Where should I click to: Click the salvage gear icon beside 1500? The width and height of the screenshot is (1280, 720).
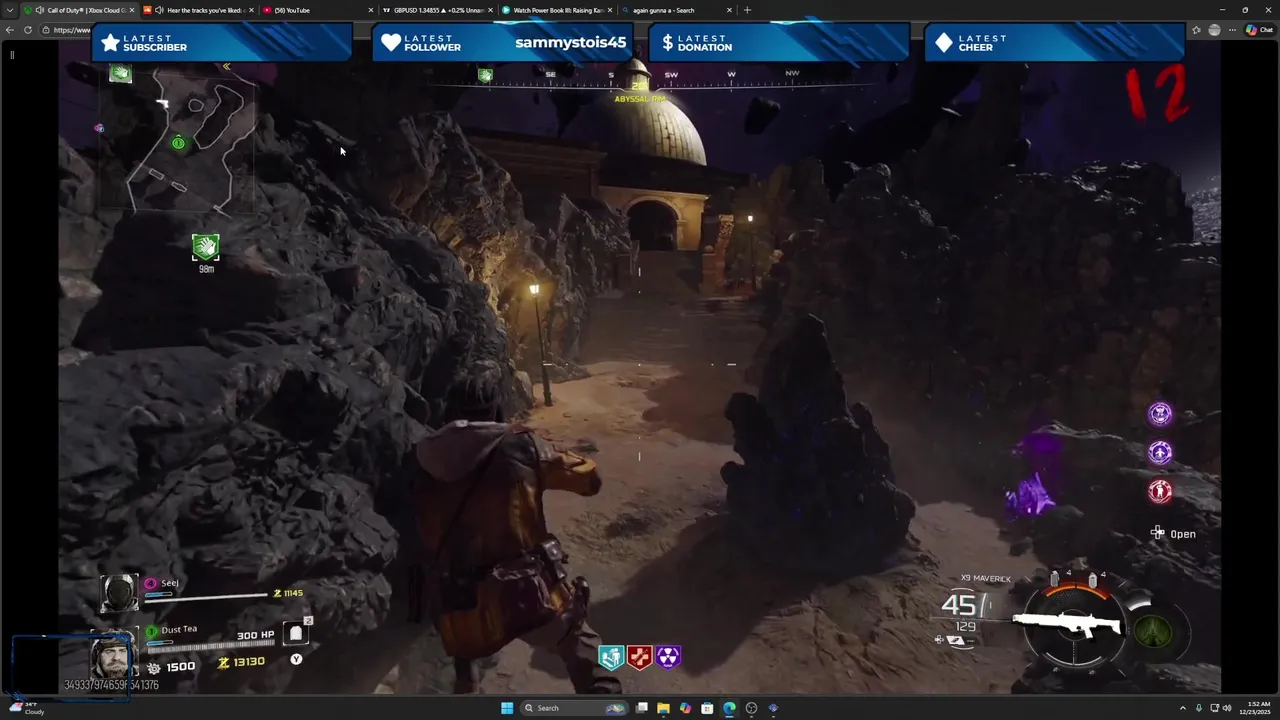pyautogui.click(x=153, y=667)
